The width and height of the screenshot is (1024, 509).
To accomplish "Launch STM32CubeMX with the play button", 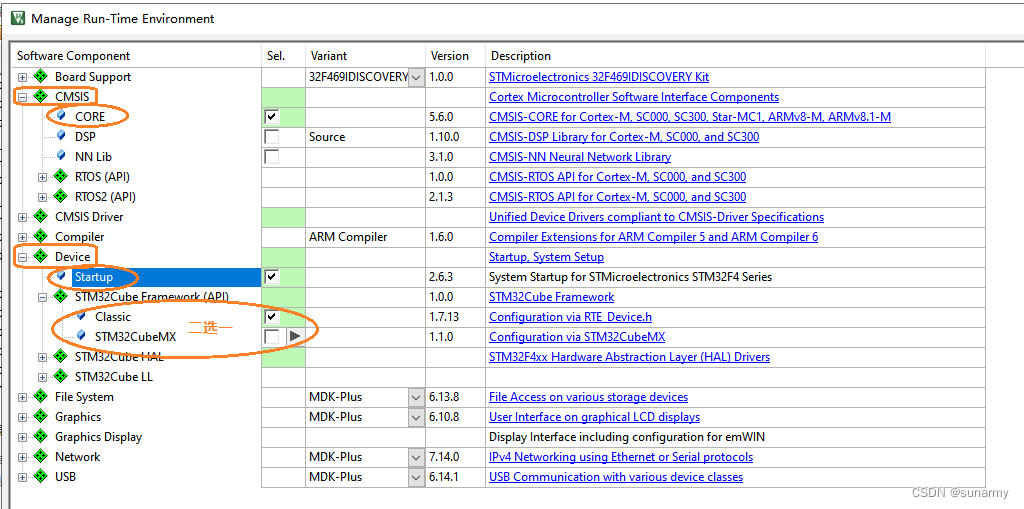I will (x=295, y=337).
